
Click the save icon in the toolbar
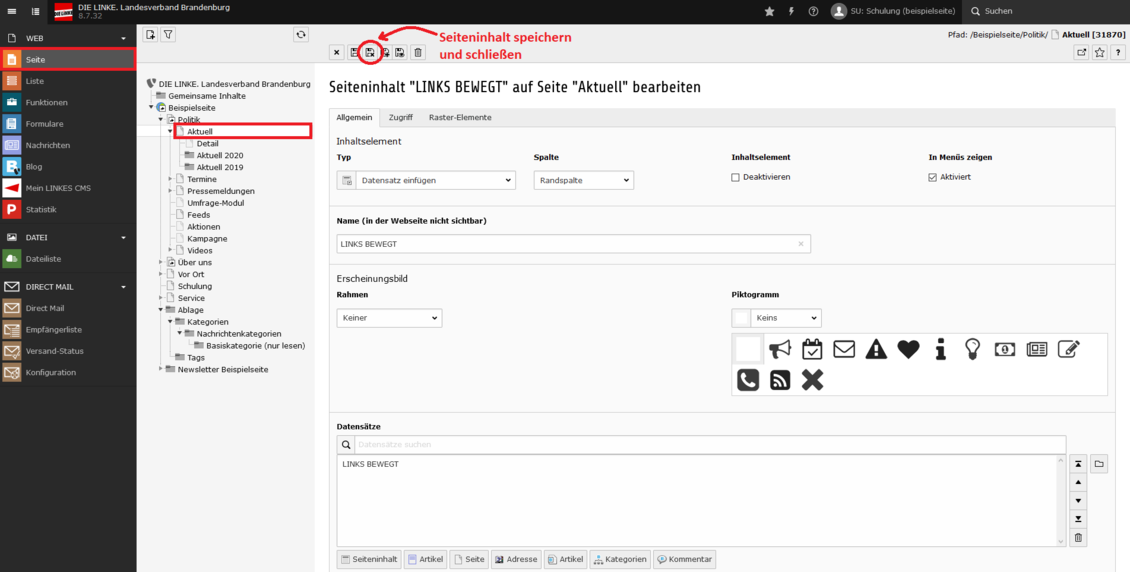click(x=354, y=52)
